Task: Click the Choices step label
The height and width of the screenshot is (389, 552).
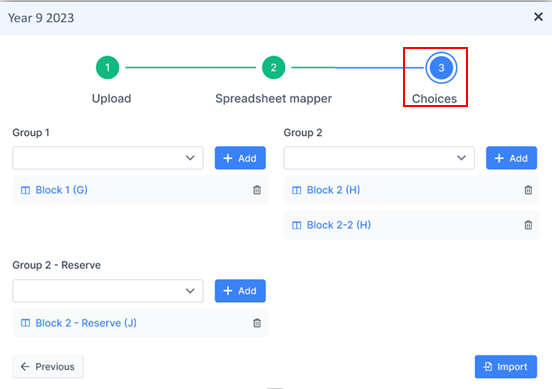Action: (x=434, y=99)
